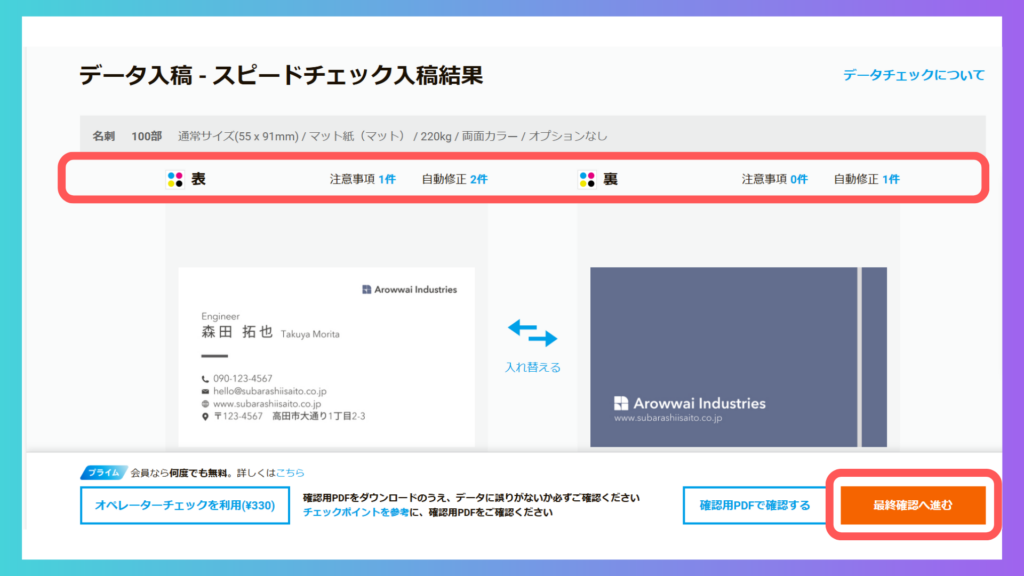
Task: Click the CMYK color icon beside 裏
Action: point(587,180)
